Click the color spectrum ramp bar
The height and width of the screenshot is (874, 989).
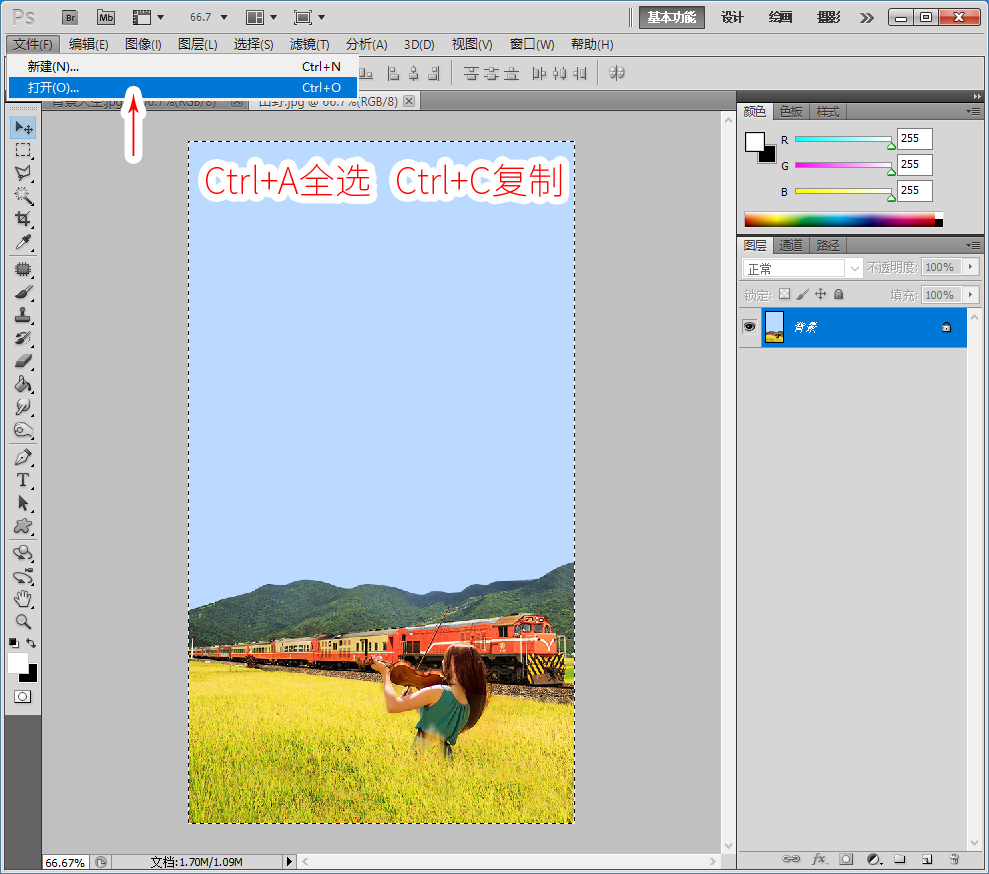pyautogui.click(x=839, y=219)
